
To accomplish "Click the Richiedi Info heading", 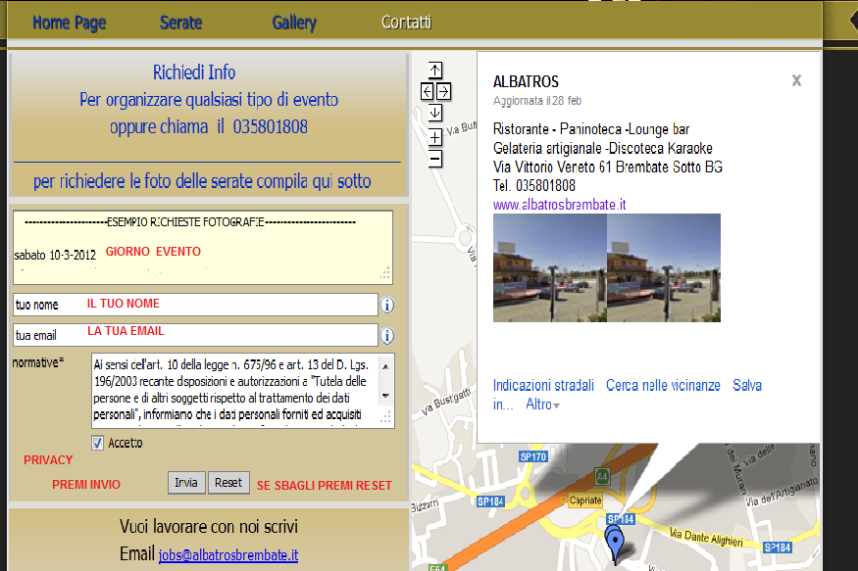I will [x=194, y=72].
